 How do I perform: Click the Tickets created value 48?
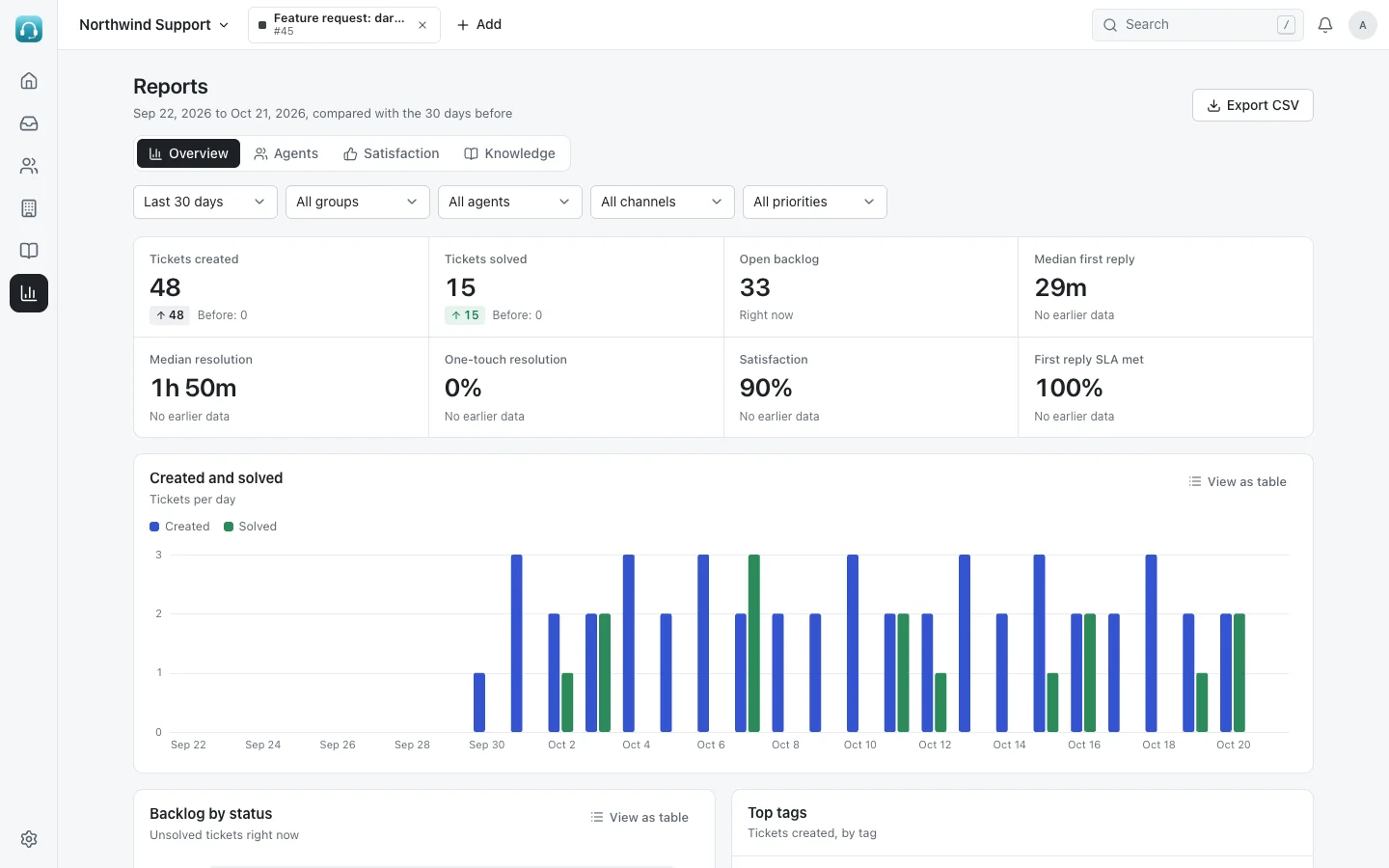(x=165, y=287)
